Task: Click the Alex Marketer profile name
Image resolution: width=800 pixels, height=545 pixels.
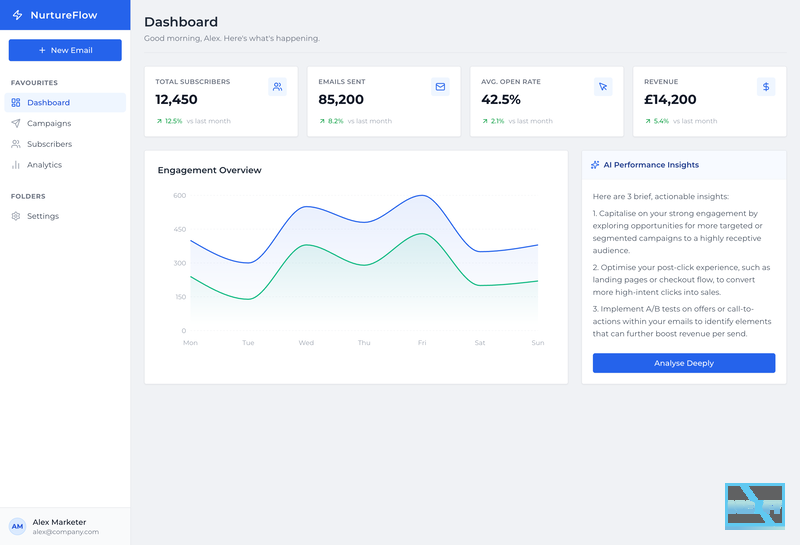Action: 59,522
